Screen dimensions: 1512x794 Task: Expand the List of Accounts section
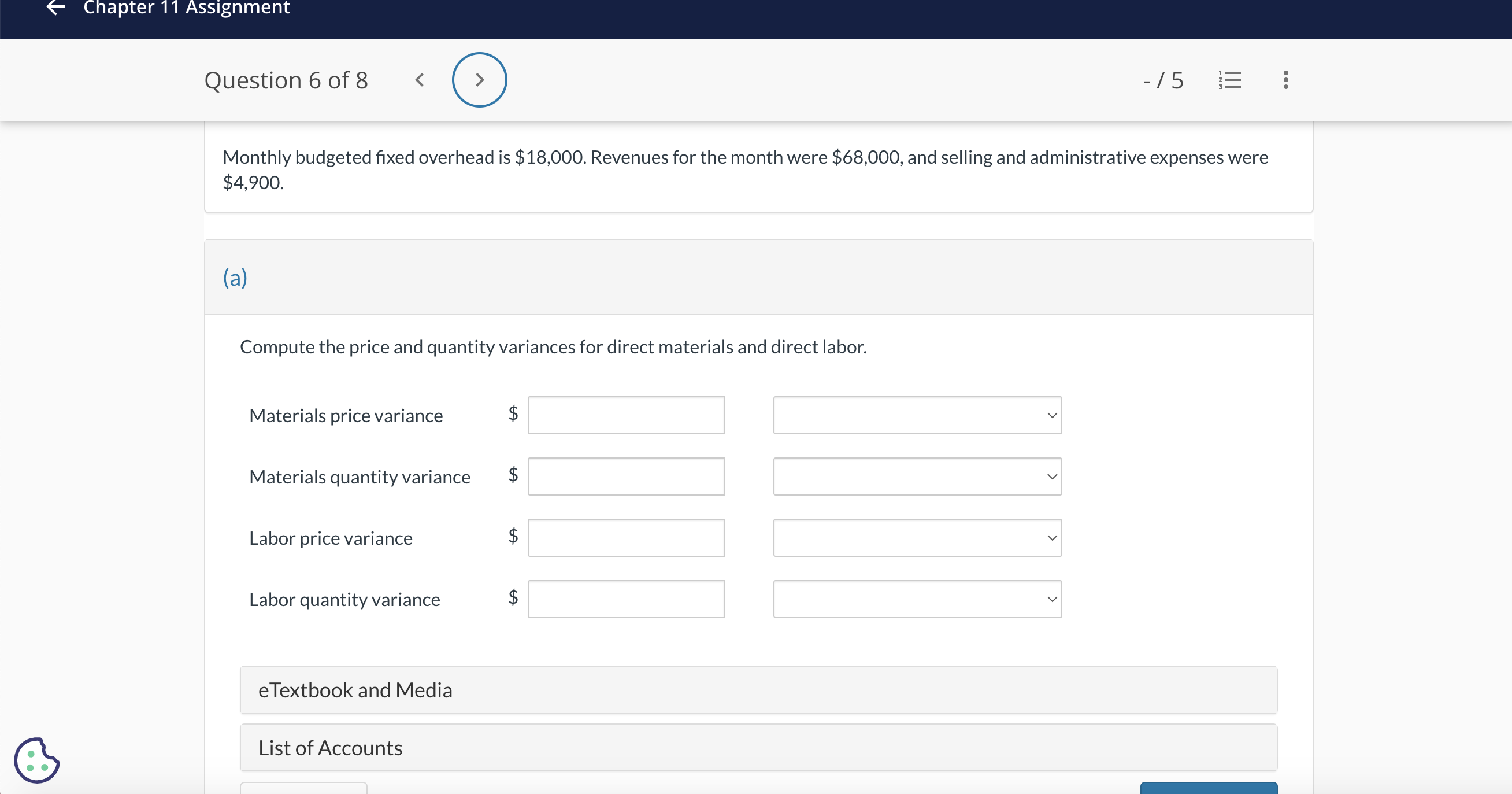pos(758,748)
